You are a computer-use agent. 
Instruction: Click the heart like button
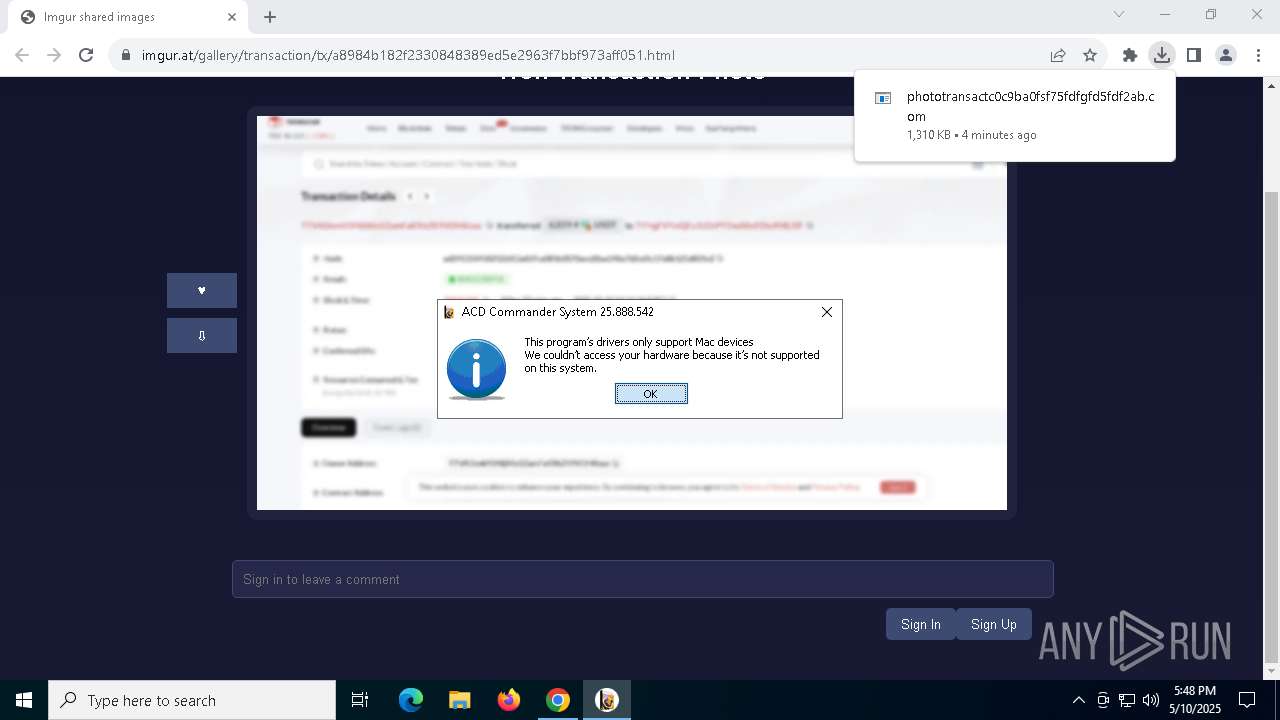[202, 290]
